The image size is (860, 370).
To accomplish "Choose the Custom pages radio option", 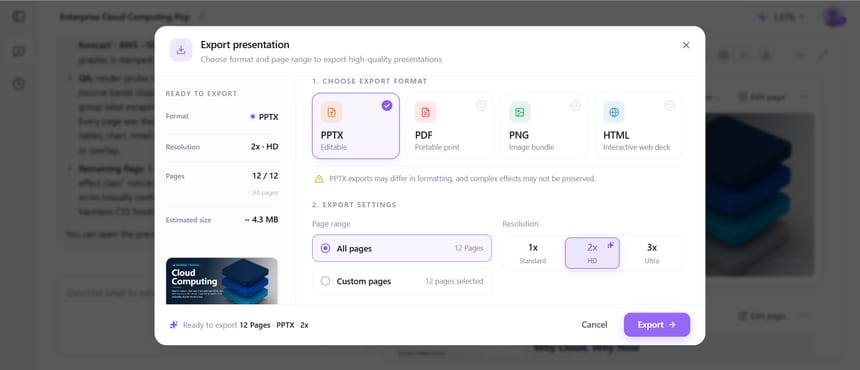I will (x=401, y=281).
